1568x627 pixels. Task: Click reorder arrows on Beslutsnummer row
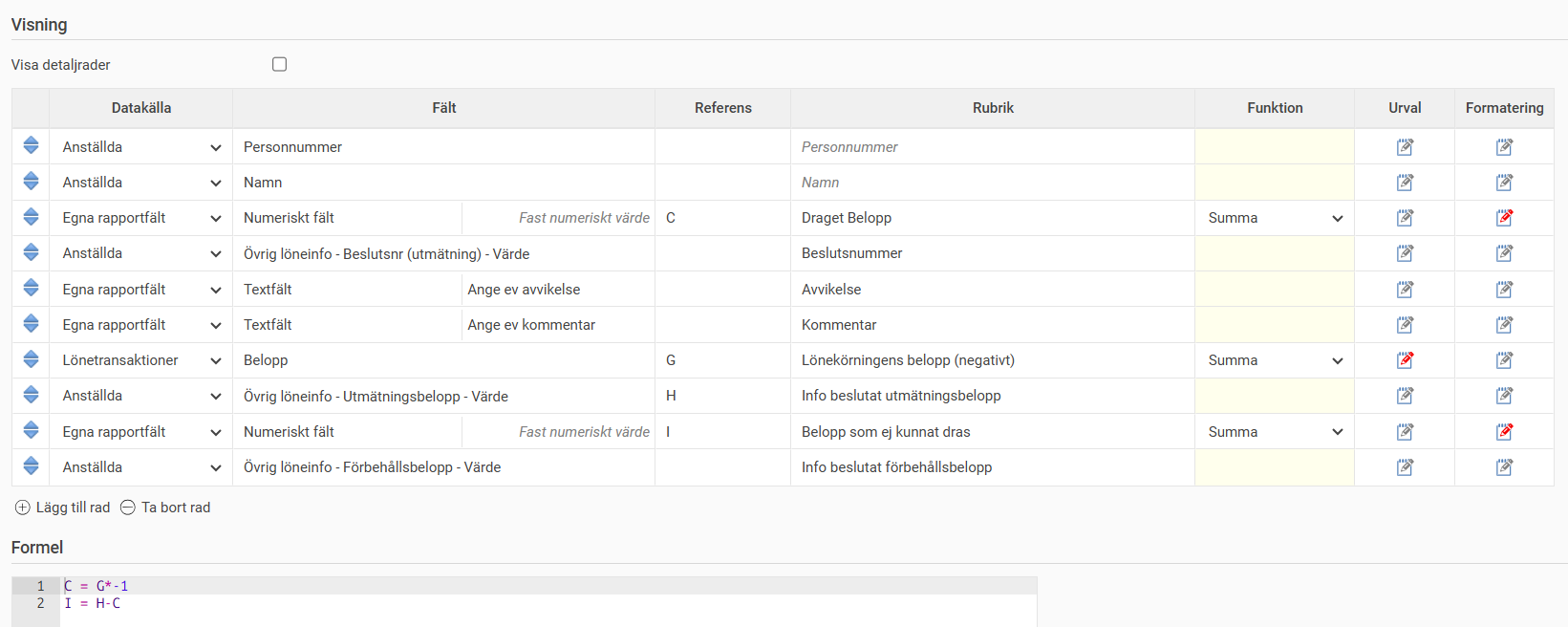coord(31,253)
